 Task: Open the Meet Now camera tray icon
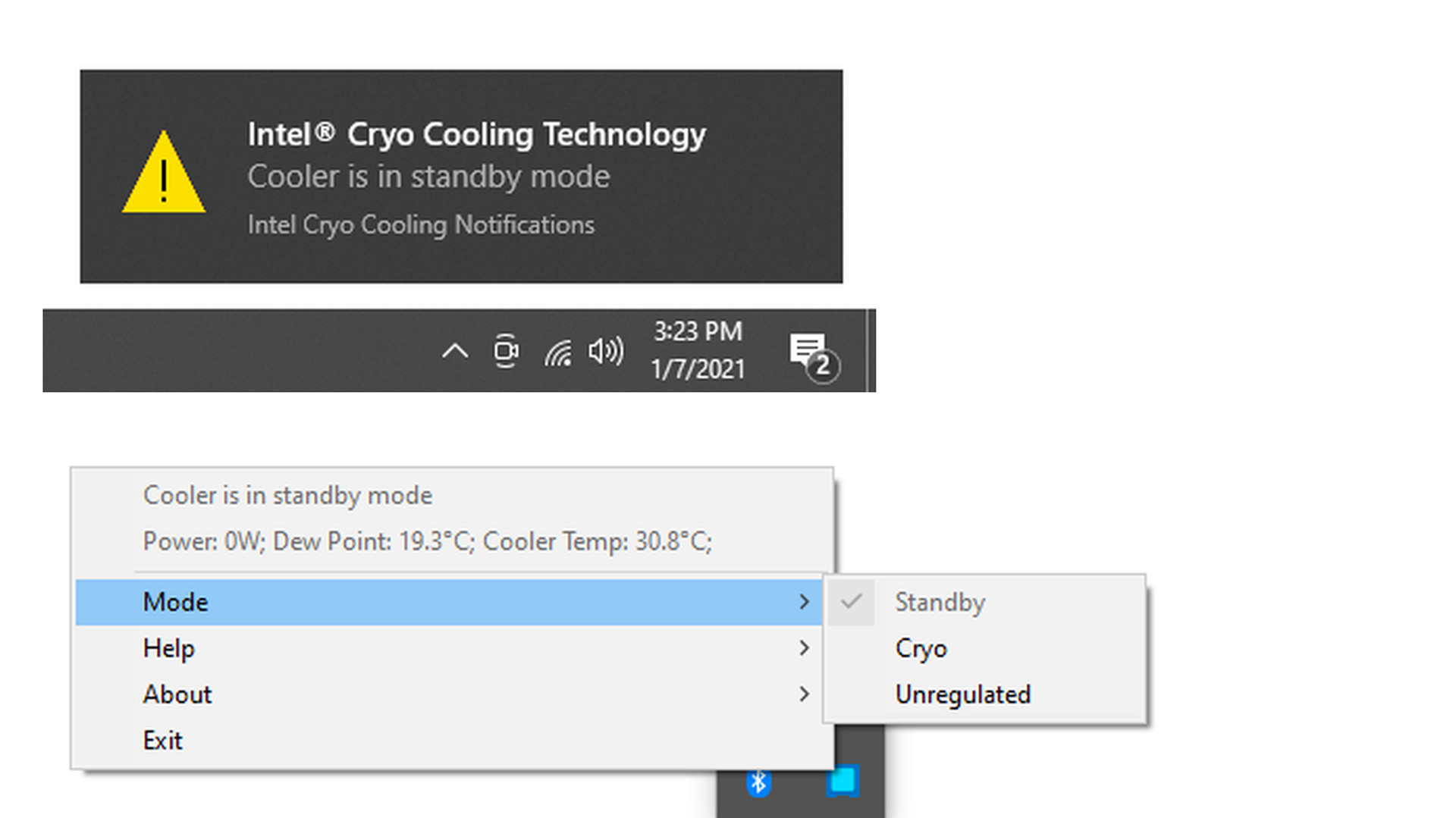tap(506, 351)
